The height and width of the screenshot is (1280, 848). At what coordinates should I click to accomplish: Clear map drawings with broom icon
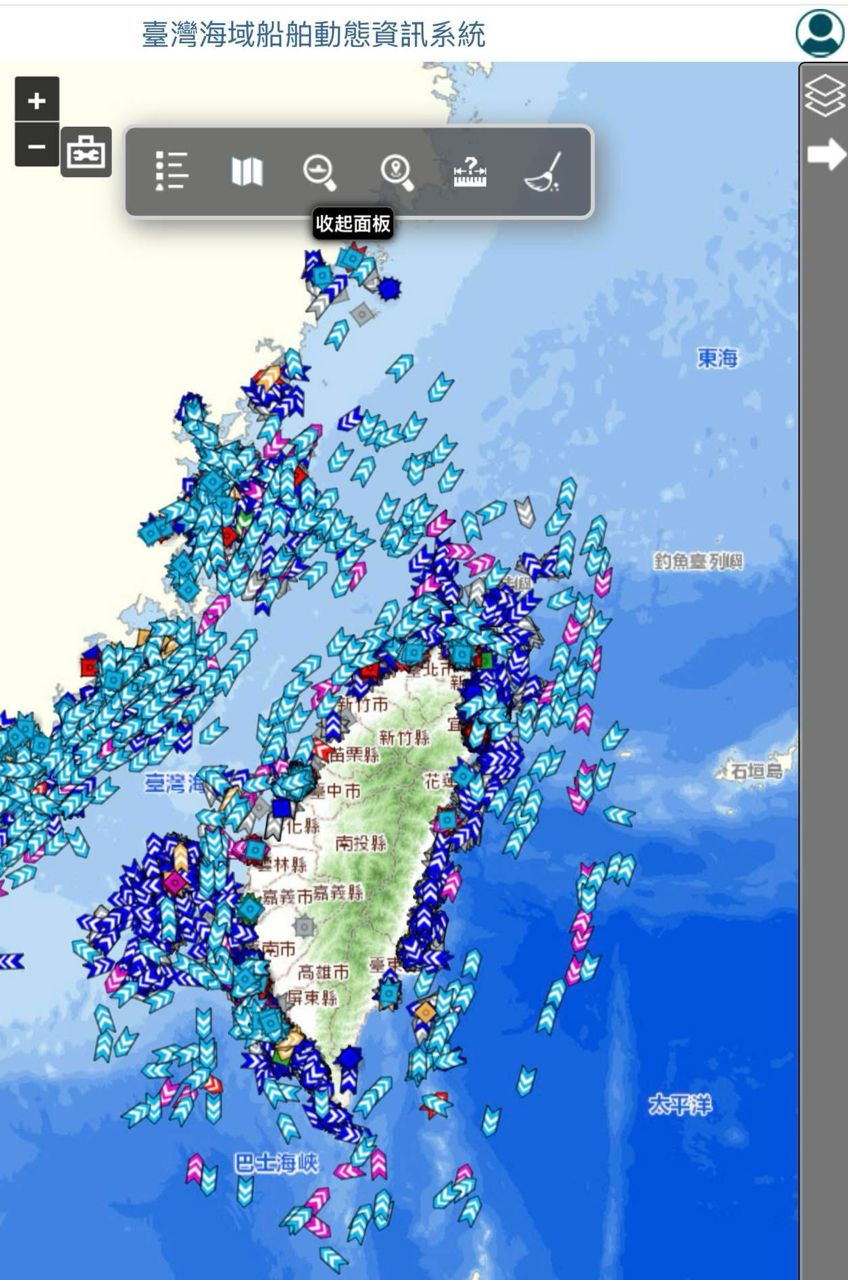click(x=543, y=171)
